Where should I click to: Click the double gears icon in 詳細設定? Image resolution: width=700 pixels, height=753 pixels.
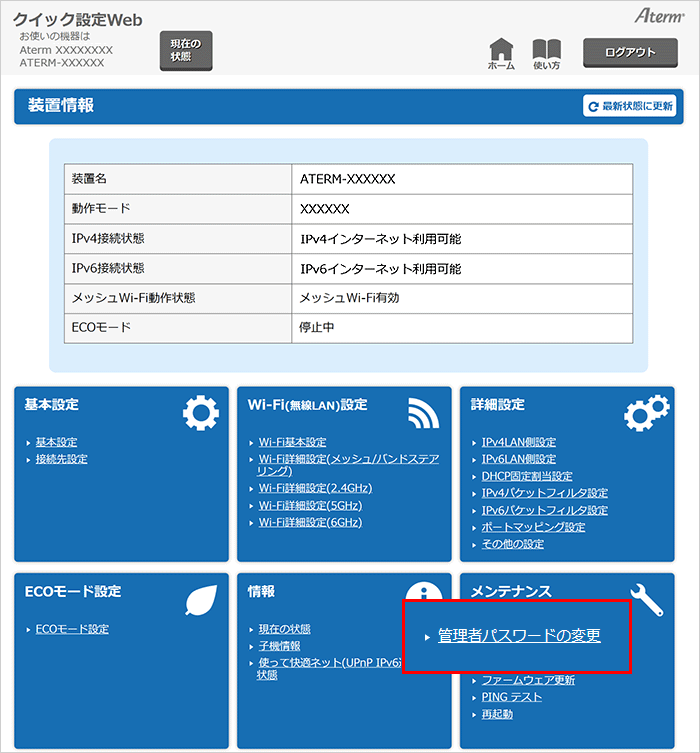(645, 412)
